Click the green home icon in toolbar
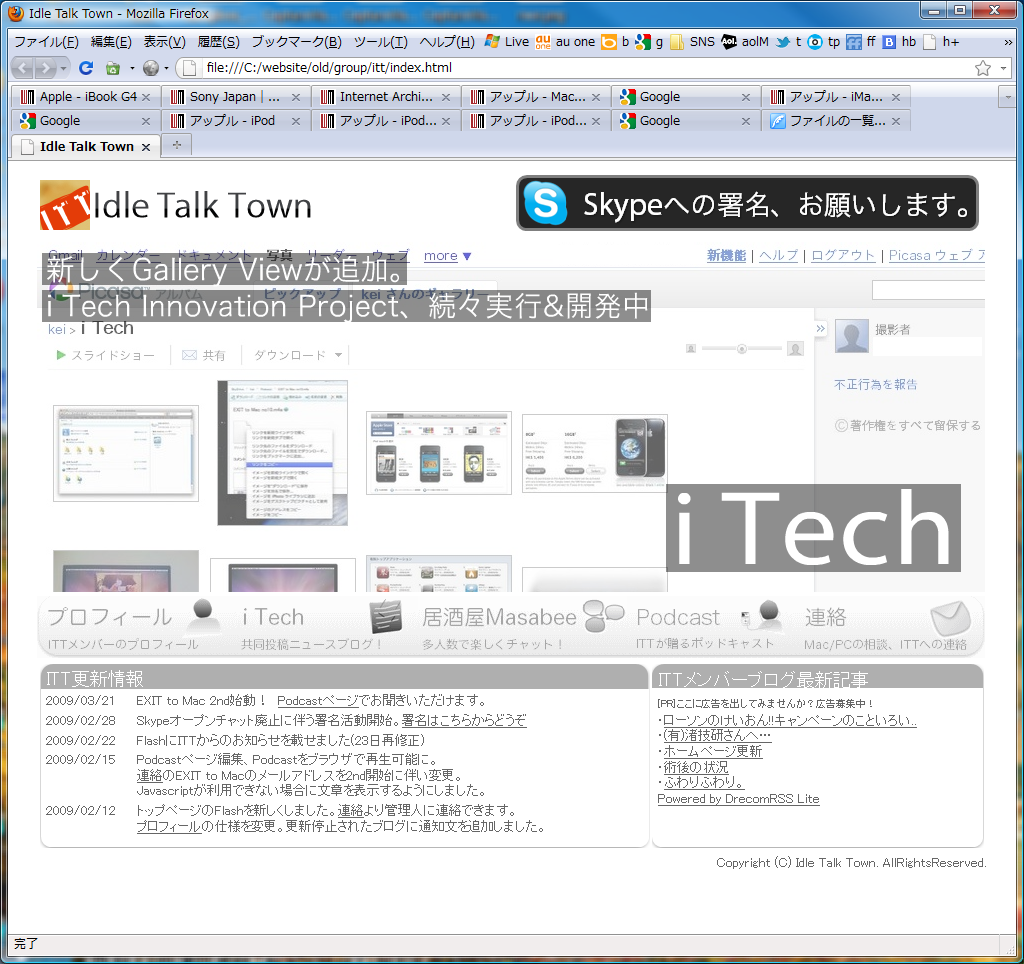This screenshot has width=1024, height=964. click(x=113, y=68)
